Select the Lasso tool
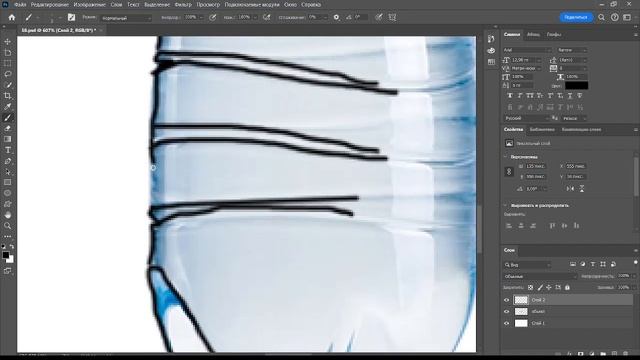The height and width of the screenshot is (360, 640). (7, 74)
